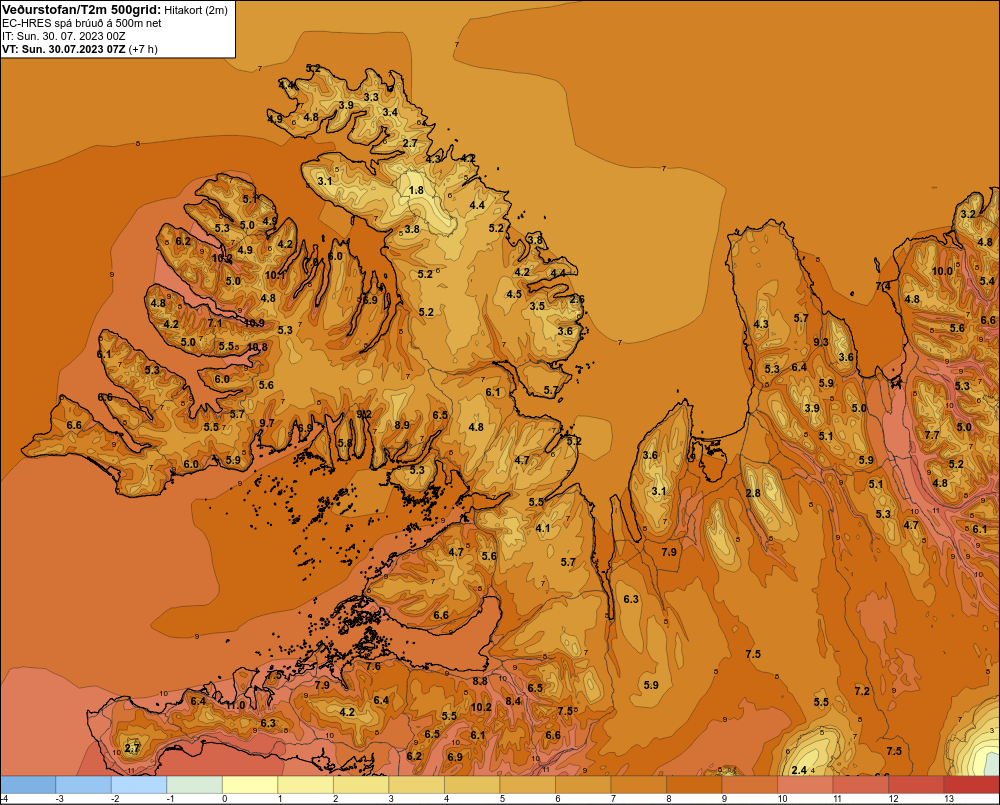Click the 'EC-HRES spá brúuð á 500m net' line
This screenshot has width=1000, height=805.
(82, 23)
